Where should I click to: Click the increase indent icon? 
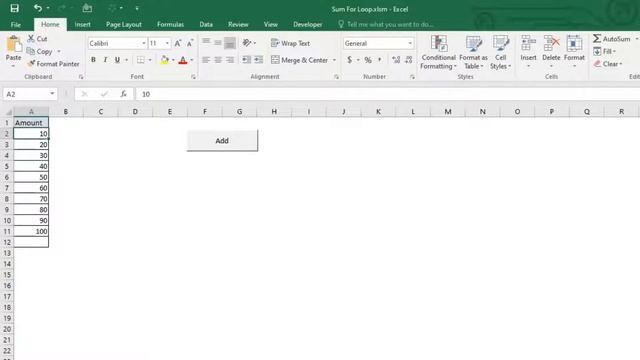pos(258,60)
